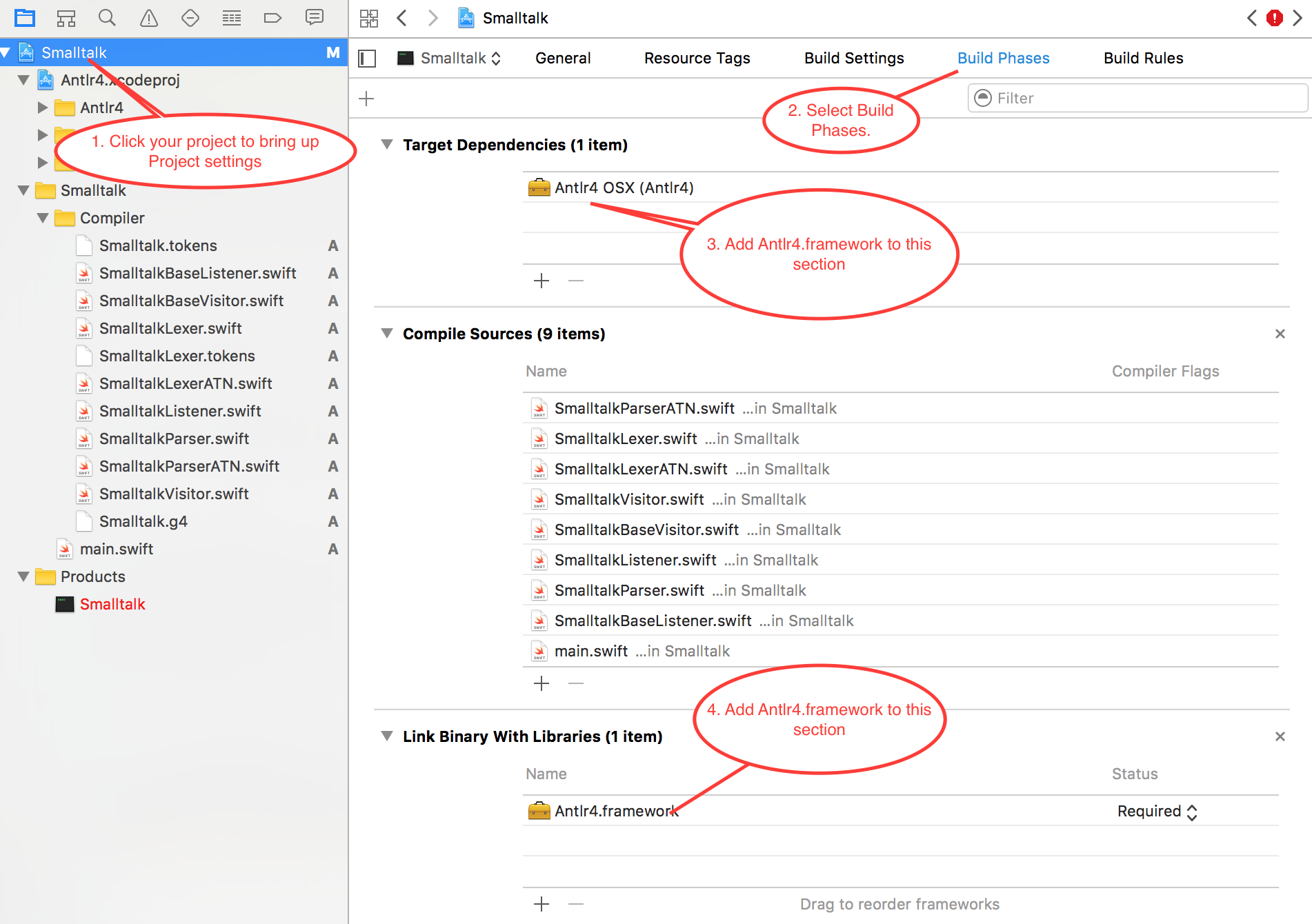Screen dimensions: 1312x924
Task: Switch to Build Rules tab
Action: pos(1143,59)
